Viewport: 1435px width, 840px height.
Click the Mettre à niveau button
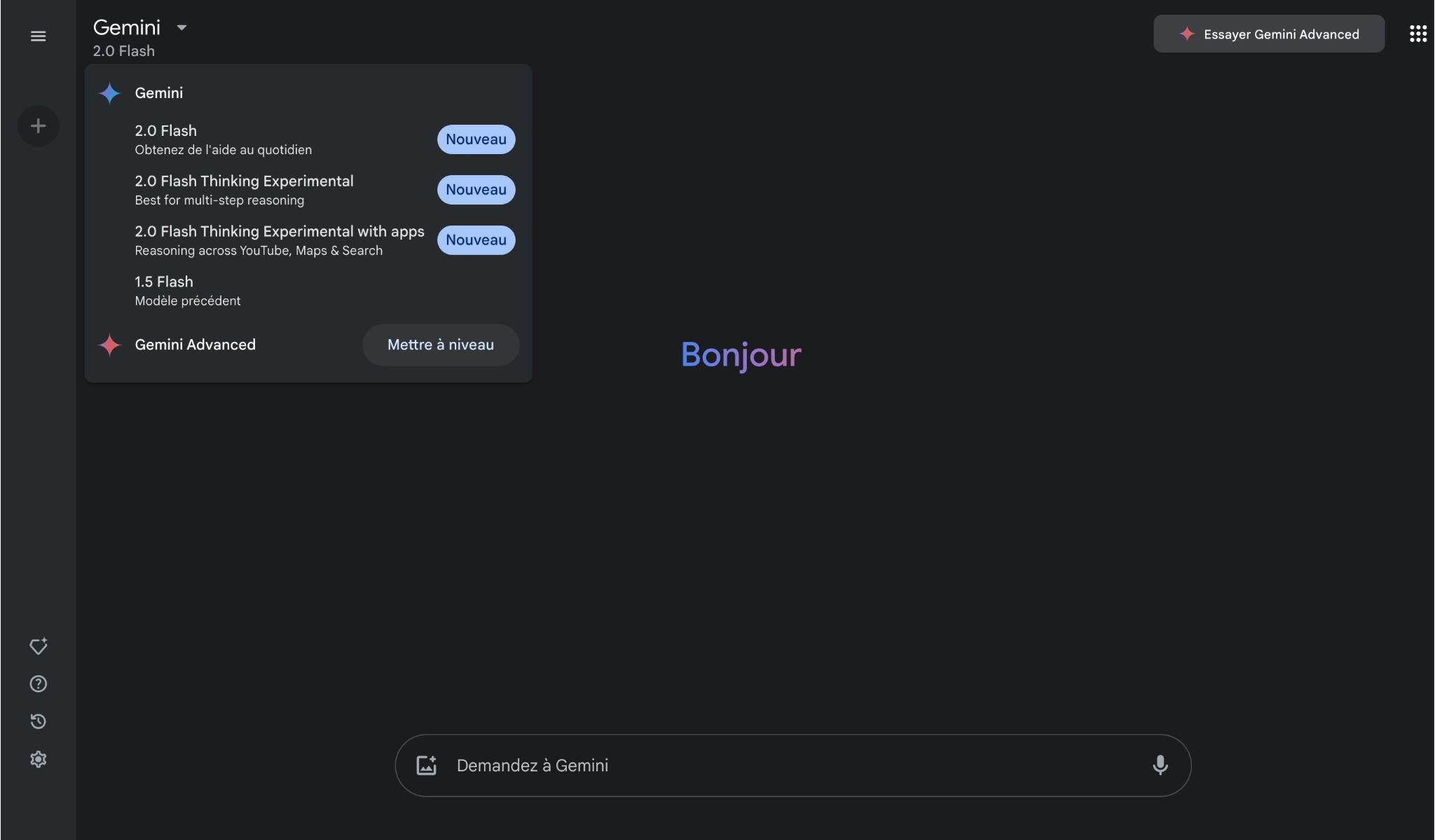pyautogui.click(x=440, y=344)
